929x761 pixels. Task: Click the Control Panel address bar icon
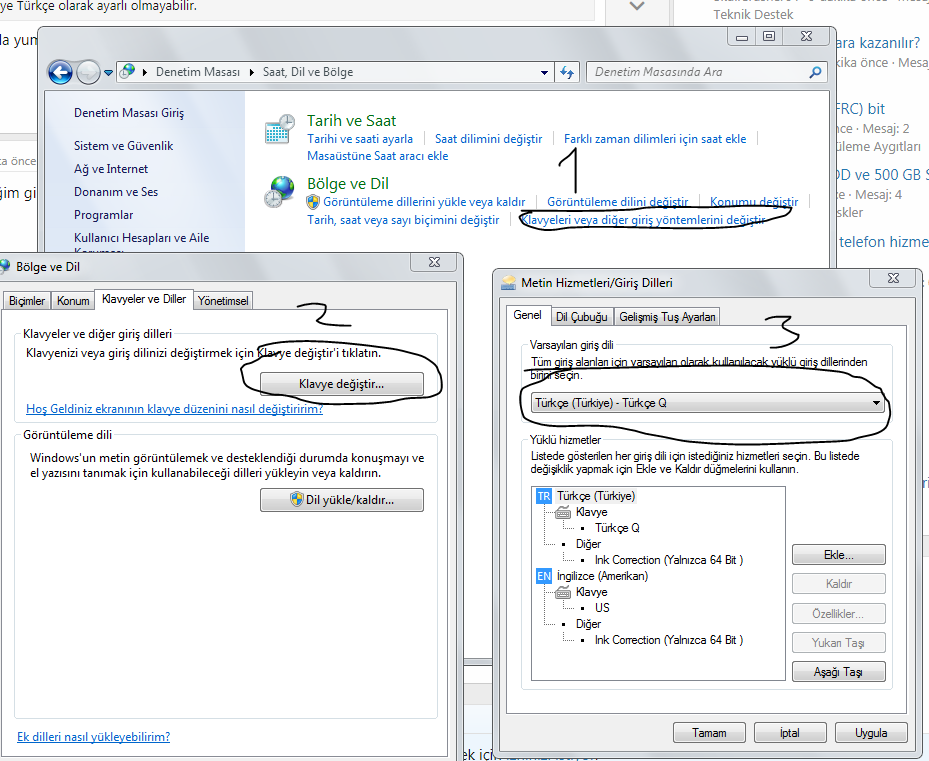tap(127, 72)
